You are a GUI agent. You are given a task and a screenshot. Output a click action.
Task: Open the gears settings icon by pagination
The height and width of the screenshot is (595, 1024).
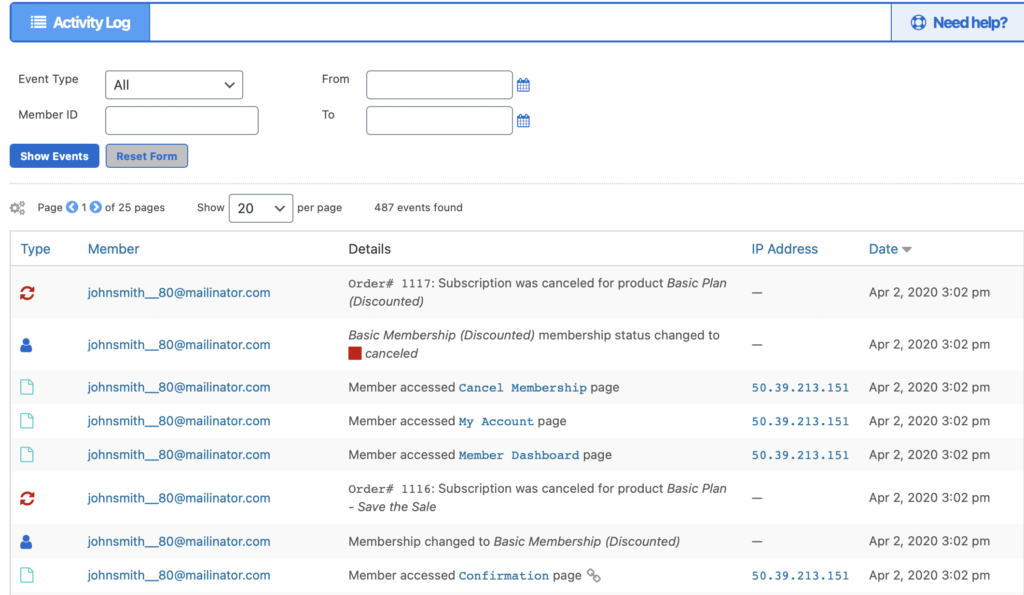click(18, 208)
